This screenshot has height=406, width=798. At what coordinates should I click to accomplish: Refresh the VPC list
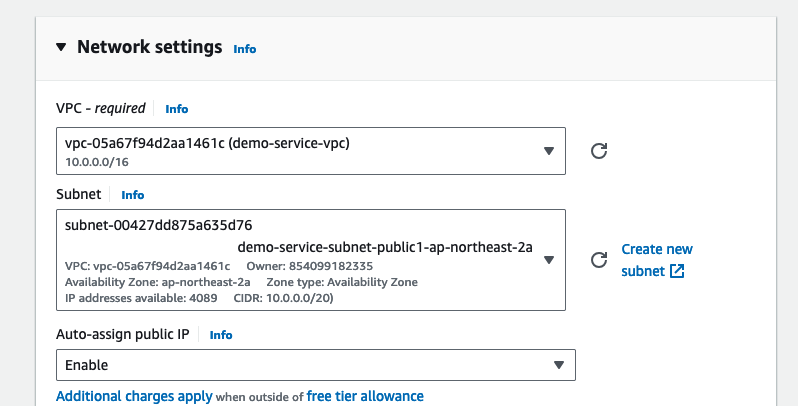pos(599,151)
